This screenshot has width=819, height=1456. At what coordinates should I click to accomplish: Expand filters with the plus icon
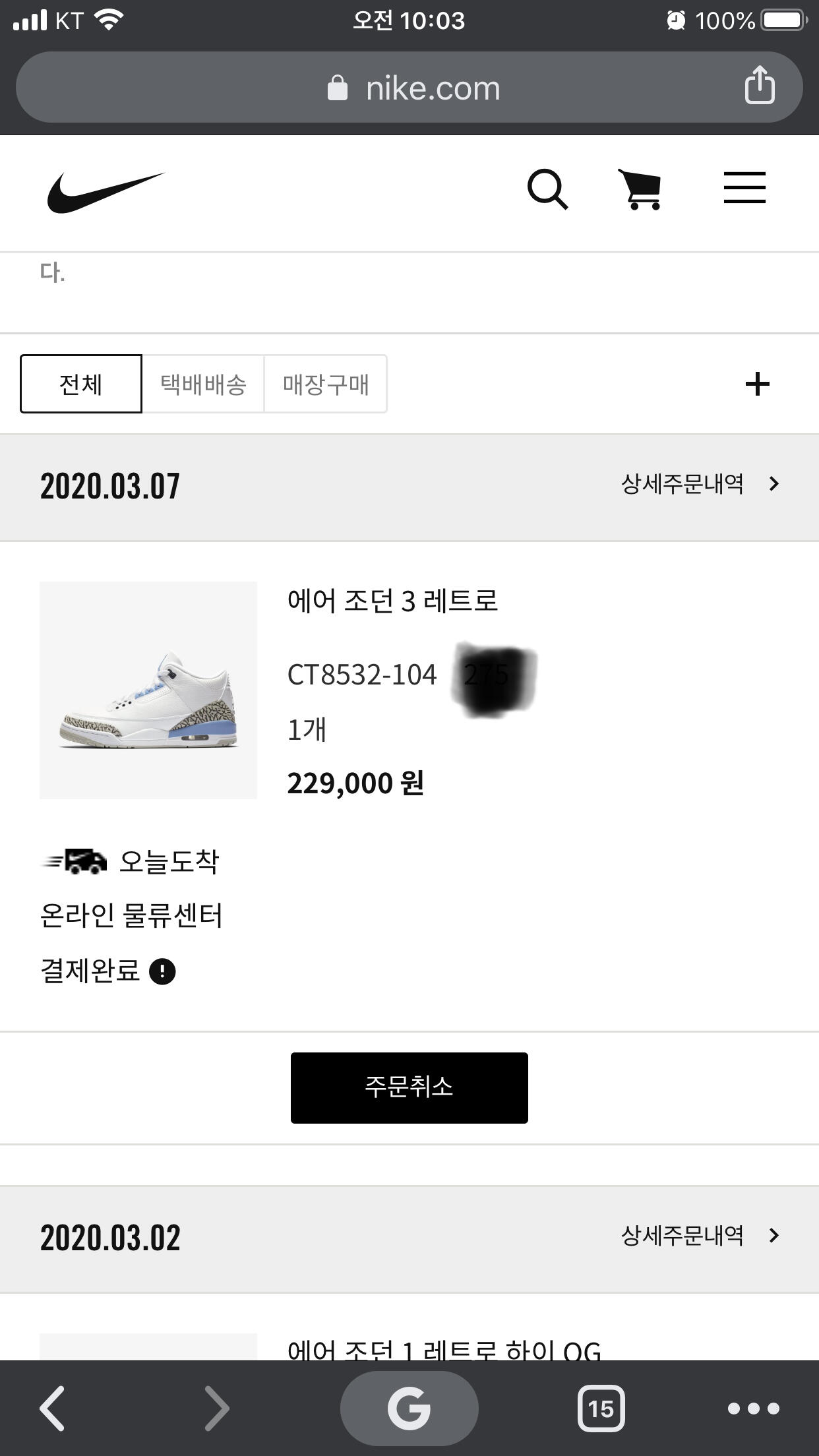757,384
